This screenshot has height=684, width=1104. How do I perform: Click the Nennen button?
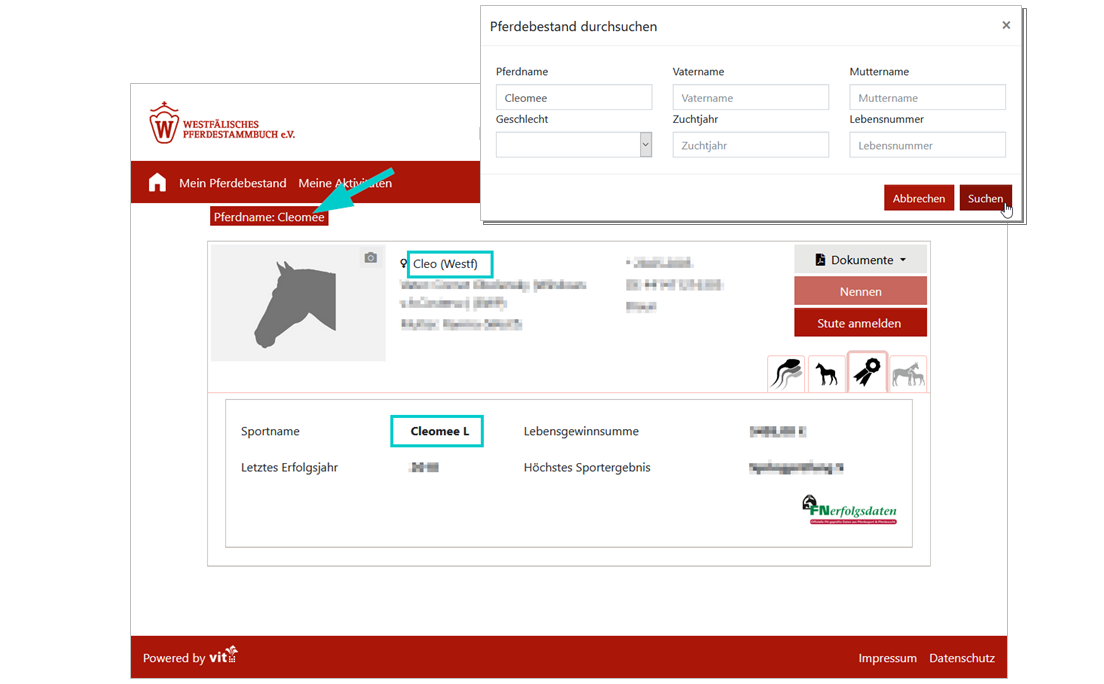[x=860, y=291]
